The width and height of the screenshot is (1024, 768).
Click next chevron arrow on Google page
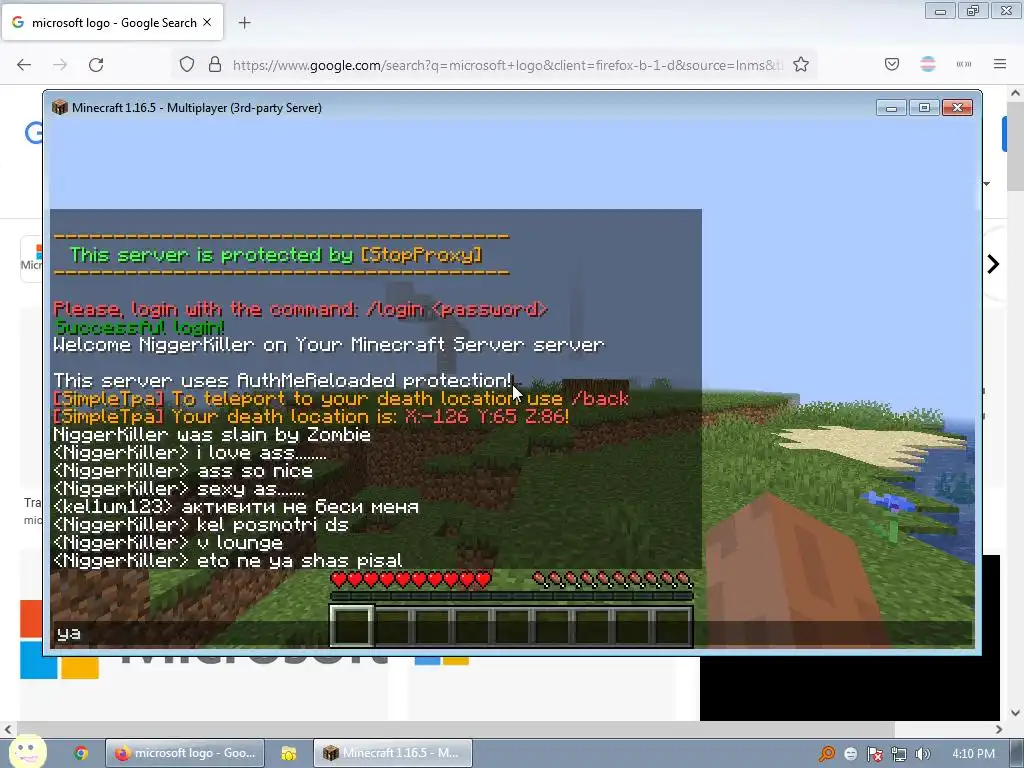(993, 264)
